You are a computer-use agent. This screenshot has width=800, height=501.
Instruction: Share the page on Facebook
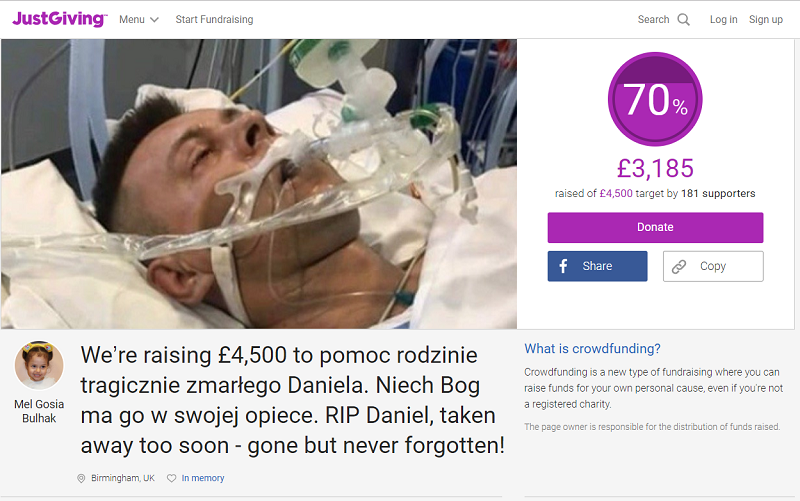pyautogui.click(x=597, y=266)
